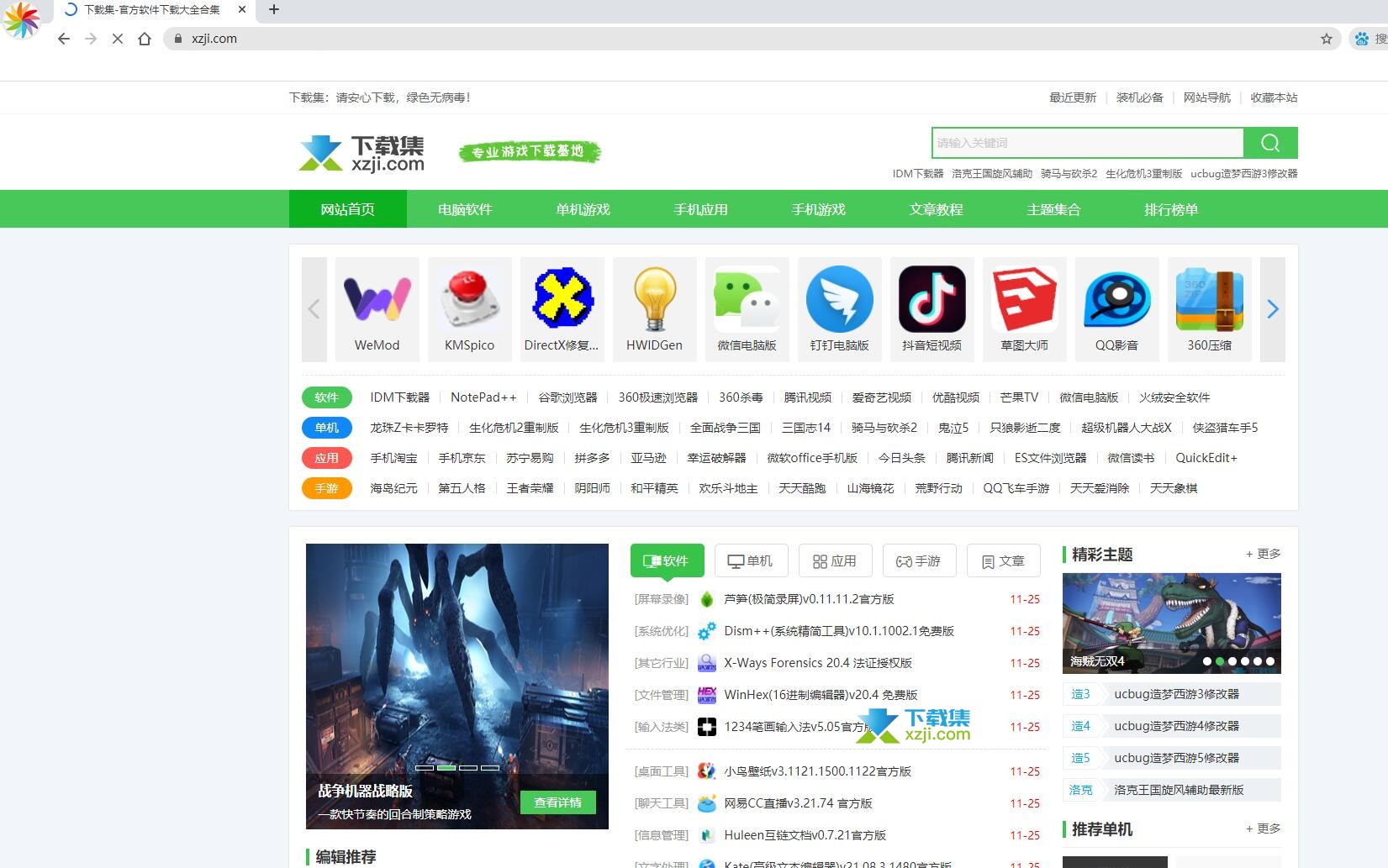Open the 360压缩 archive icon
This screenshot has width=1388, height=868.
[x=1209, y=300]
